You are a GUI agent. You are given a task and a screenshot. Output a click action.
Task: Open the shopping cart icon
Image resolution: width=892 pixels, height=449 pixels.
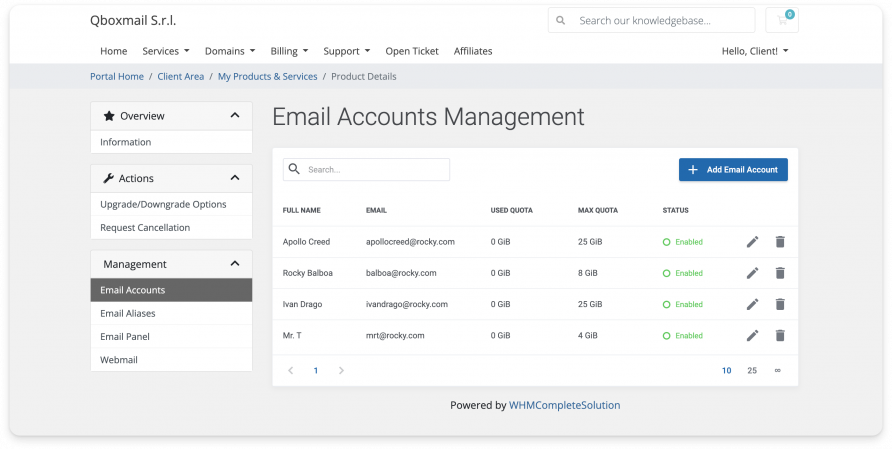click(x=781, y=21)
